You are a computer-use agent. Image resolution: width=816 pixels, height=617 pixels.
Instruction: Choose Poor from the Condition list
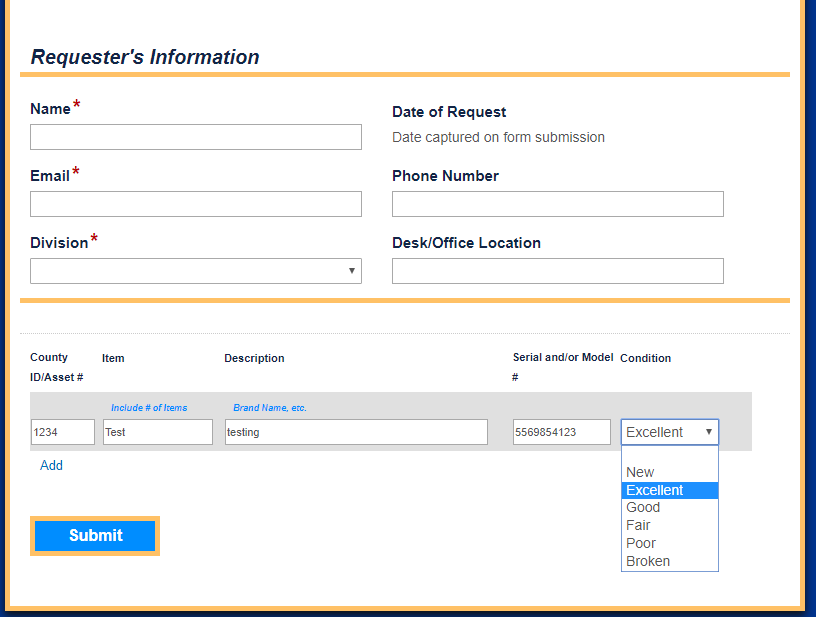[641, 543]
